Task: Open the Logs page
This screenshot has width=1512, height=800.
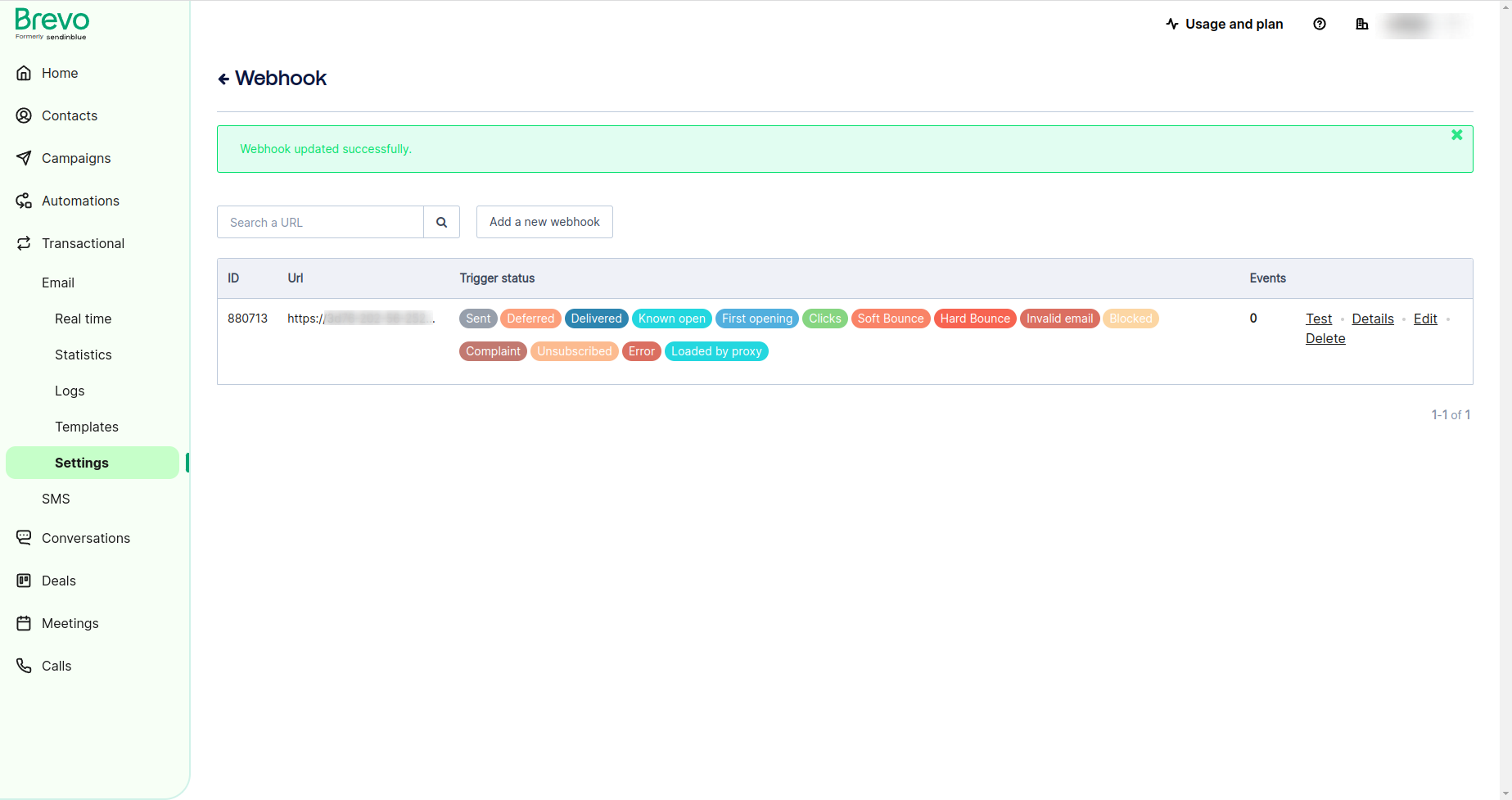Action: [70, 391]
